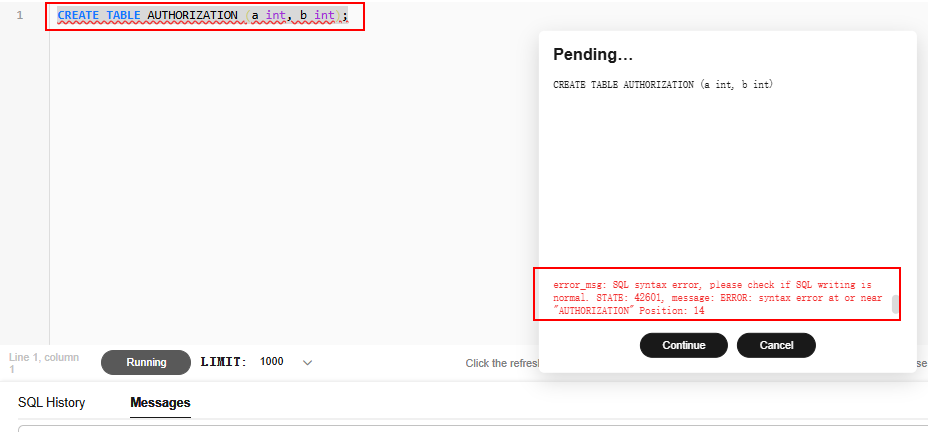The image size is (928, 432).
Task: Click the gray Running button
Action: point(146,362)
